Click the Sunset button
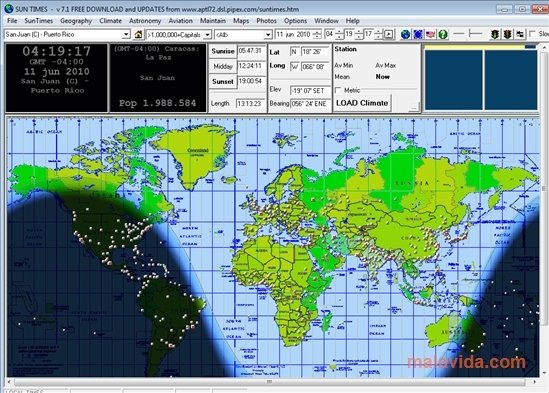Image resolution: width=549 pixels, height=393 pixels. click(x=223, y=81)
